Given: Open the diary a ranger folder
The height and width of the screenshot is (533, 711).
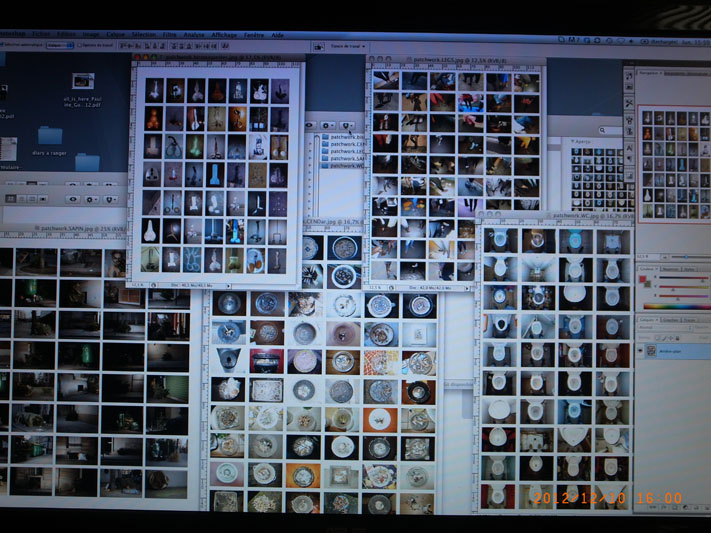Looking at the screenshot, I should [50, 141].
